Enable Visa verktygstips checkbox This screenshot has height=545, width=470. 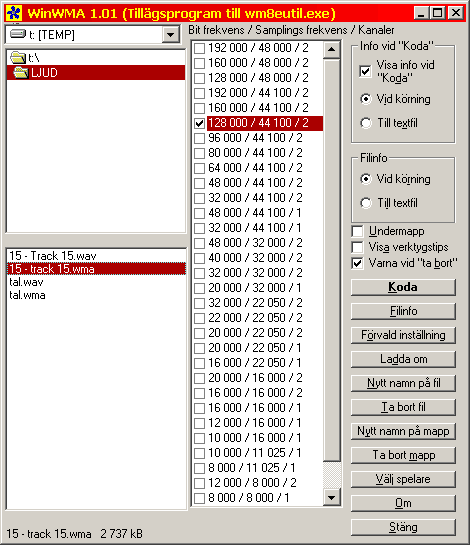pos(357,247)
